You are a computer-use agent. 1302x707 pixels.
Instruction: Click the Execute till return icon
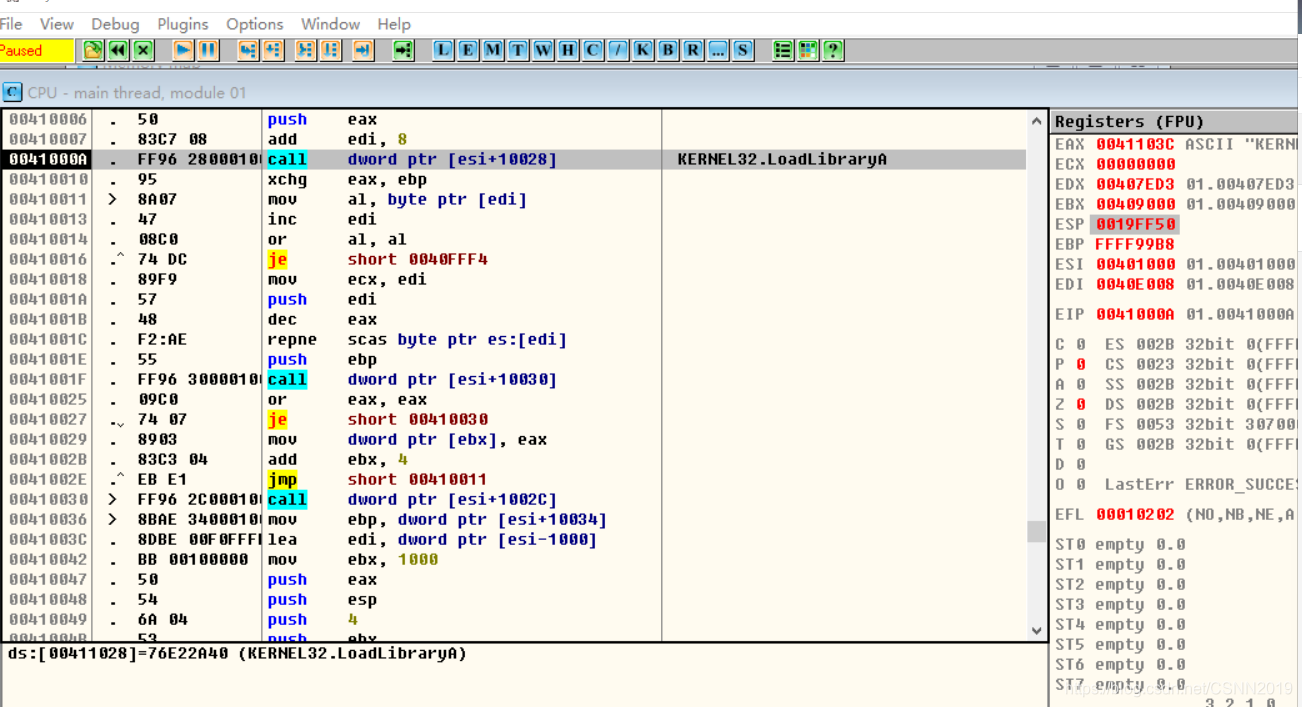coord(363,50)
